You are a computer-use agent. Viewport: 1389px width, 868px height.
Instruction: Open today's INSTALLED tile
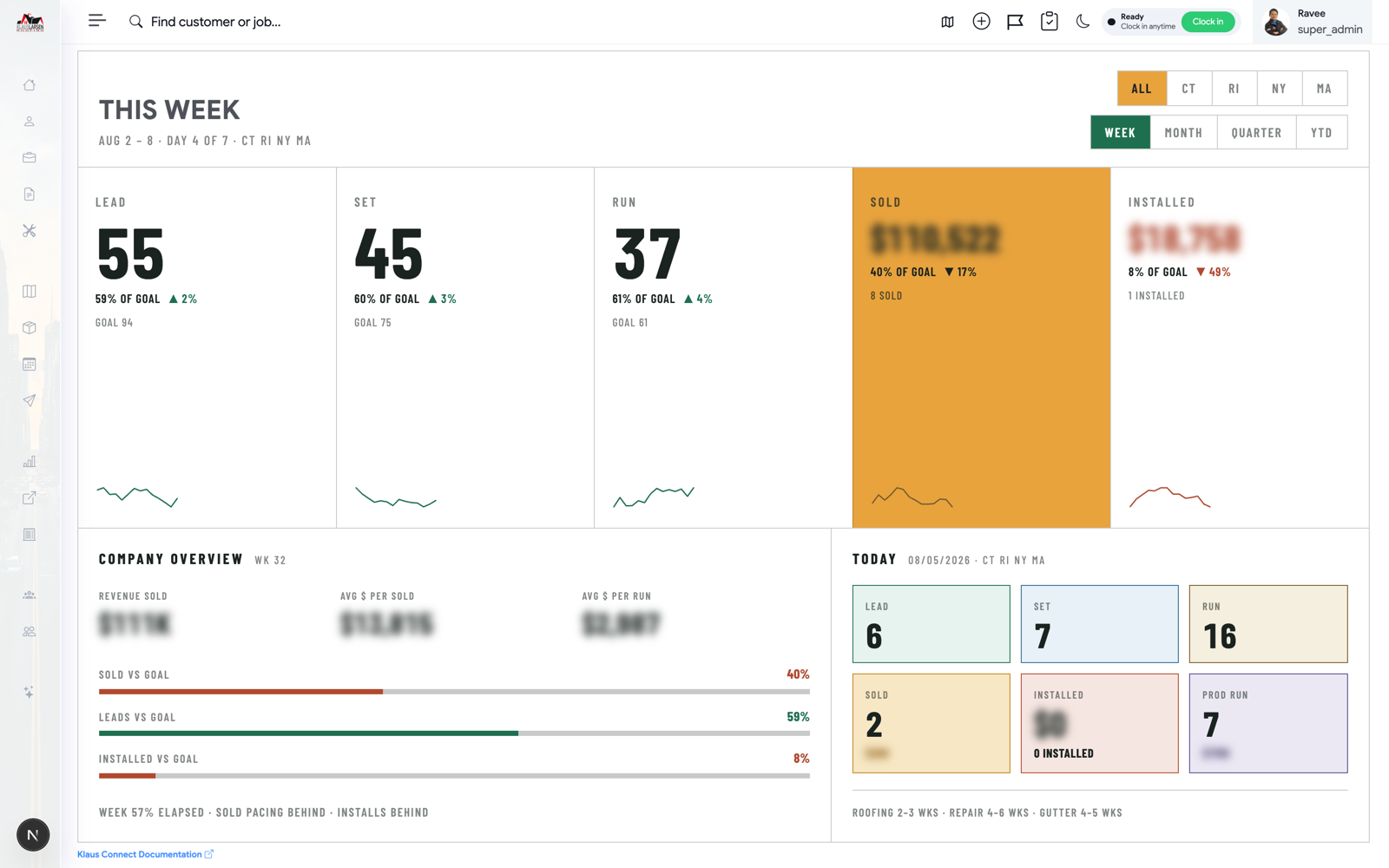coord(1100,723)
